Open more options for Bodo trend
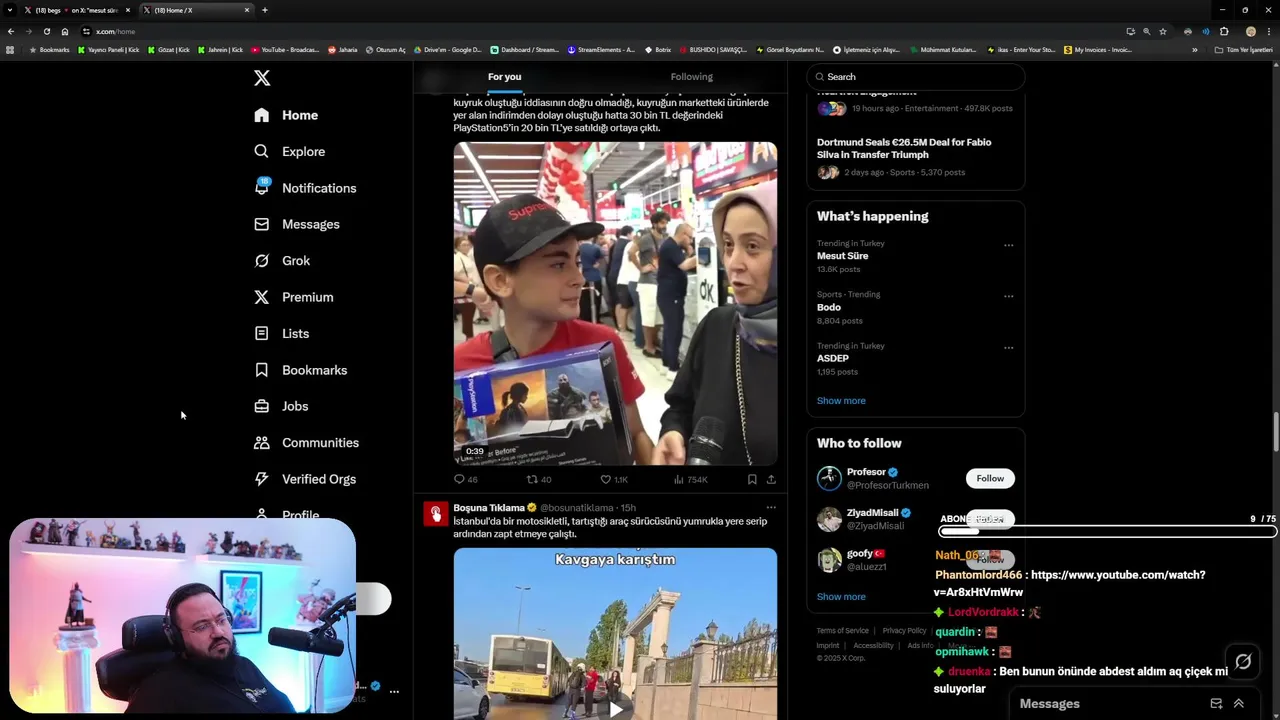Screen dimensions: 1280x720 point(1008,296)
